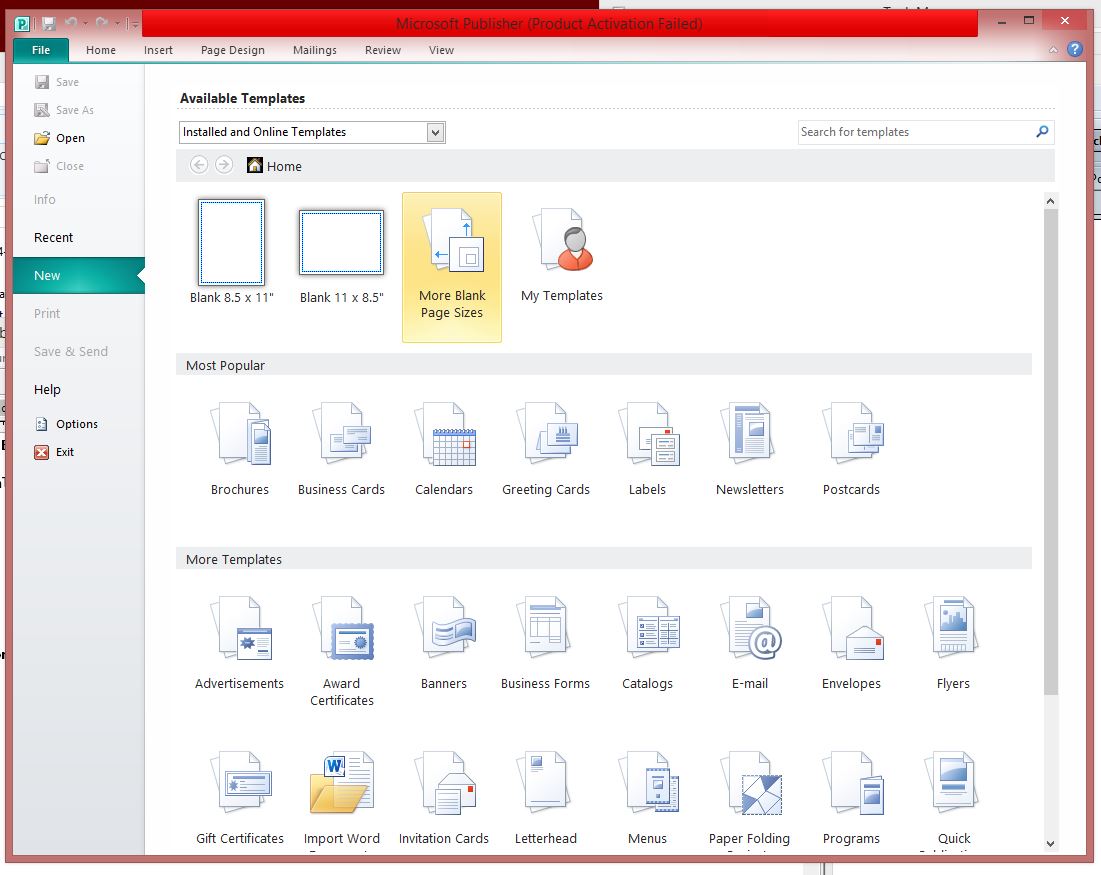The image size is (1101, 875).
Task: Click the Import Word Documents icon
Action: pyautogui.click(x=341, y=784)
